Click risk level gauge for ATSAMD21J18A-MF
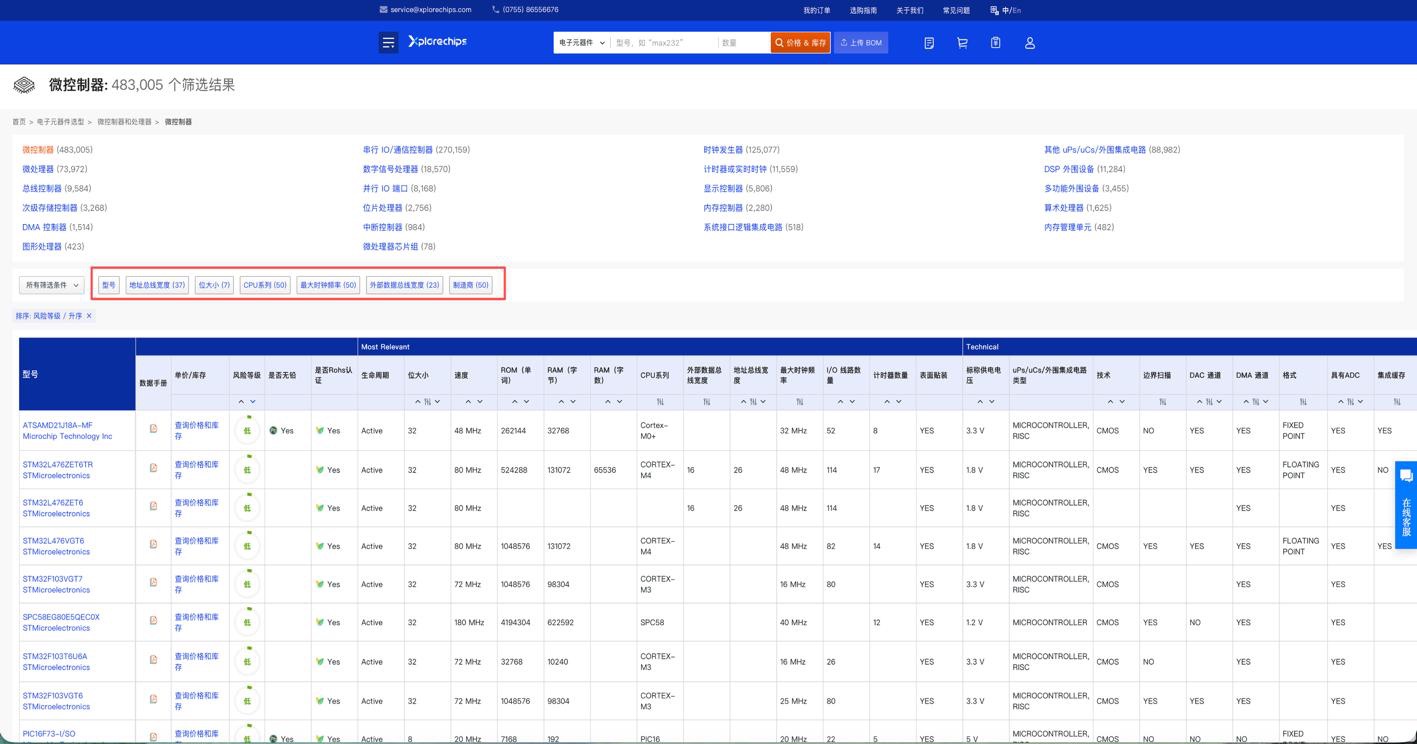This screenshot has width=1417, height=744. (x=247, y=430)
